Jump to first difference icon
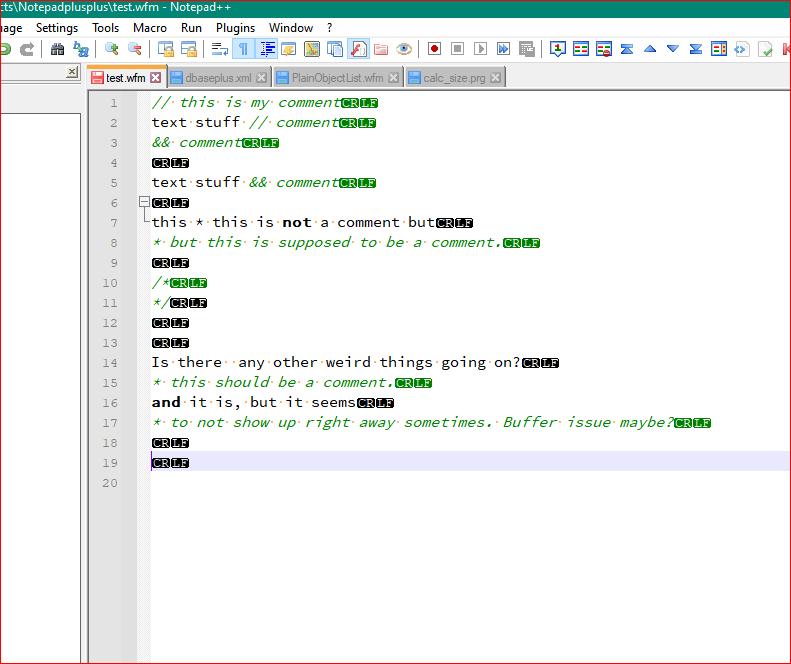This screenshot has height=664, width=791. coord(627,49)
